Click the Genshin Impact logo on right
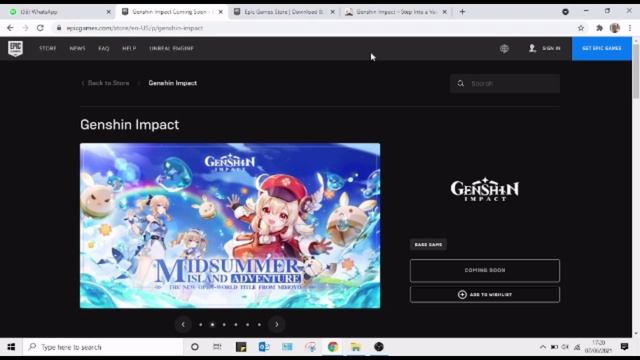This screenshot has width=640, height=360. (484, 189)
